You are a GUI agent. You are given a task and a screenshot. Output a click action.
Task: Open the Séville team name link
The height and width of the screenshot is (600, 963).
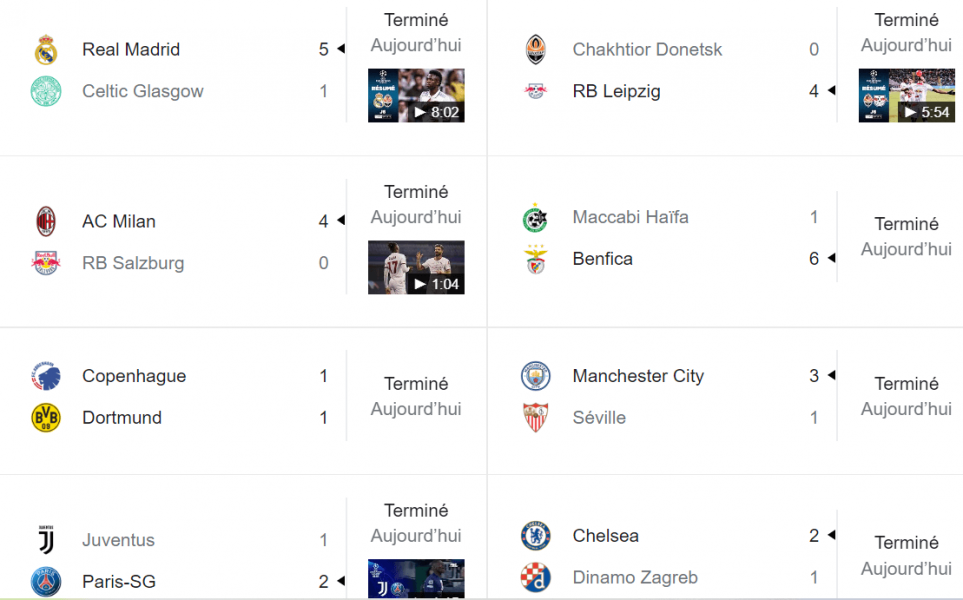pyautogui.click(x=599, y=418)
